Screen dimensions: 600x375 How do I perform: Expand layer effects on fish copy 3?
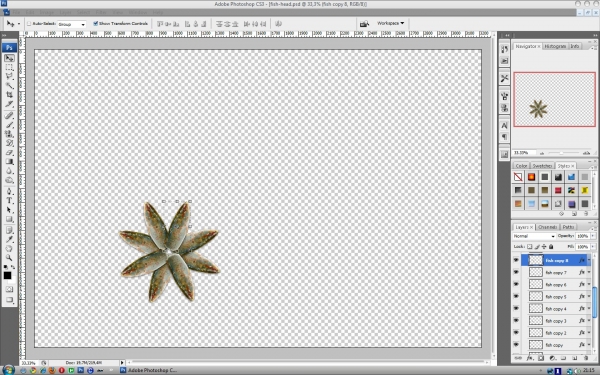[589, 321]
